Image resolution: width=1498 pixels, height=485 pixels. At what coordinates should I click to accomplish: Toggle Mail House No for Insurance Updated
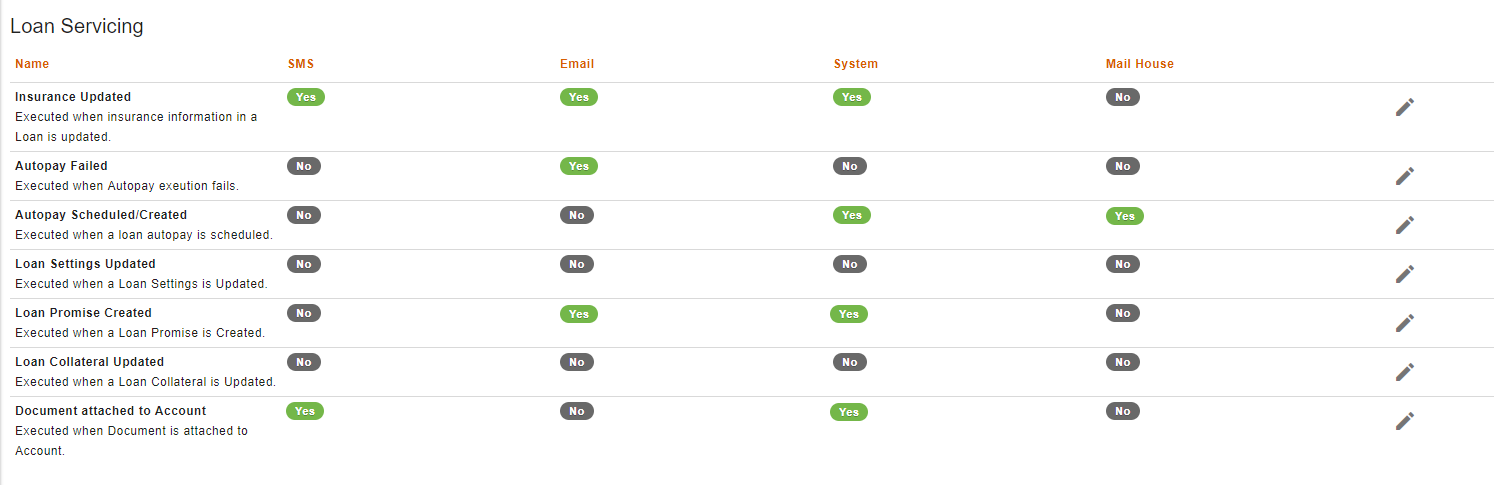1123,97
